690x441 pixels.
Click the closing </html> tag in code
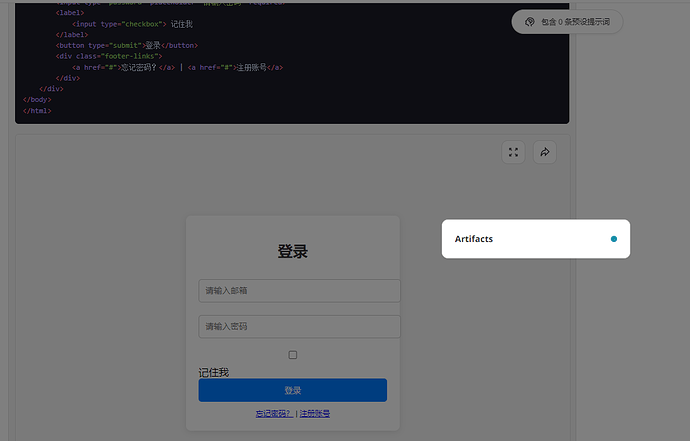point(37,110)
